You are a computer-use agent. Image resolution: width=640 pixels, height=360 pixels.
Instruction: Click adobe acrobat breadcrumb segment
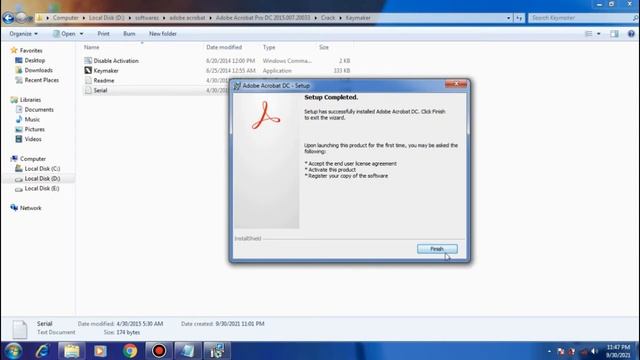(187, 18)
